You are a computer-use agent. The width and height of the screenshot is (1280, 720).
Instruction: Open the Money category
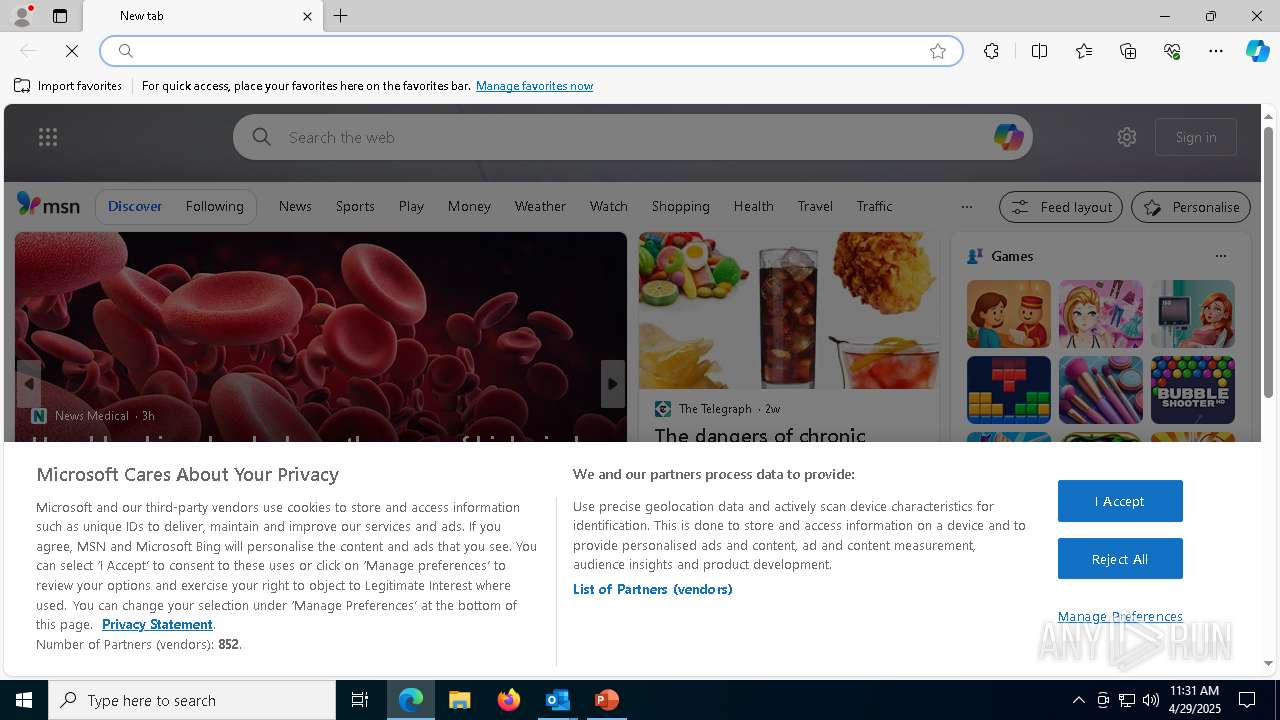pyautogui.click(x=469, y=206)
